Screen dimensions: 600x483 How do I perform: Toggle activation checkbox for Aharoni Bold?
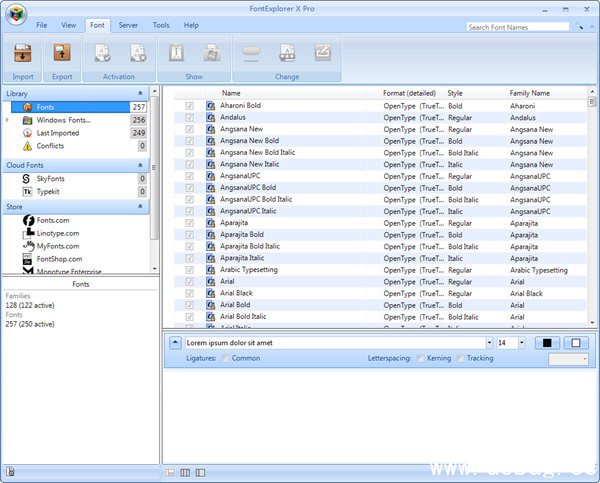pyautogui.click(x=189, y=106)
